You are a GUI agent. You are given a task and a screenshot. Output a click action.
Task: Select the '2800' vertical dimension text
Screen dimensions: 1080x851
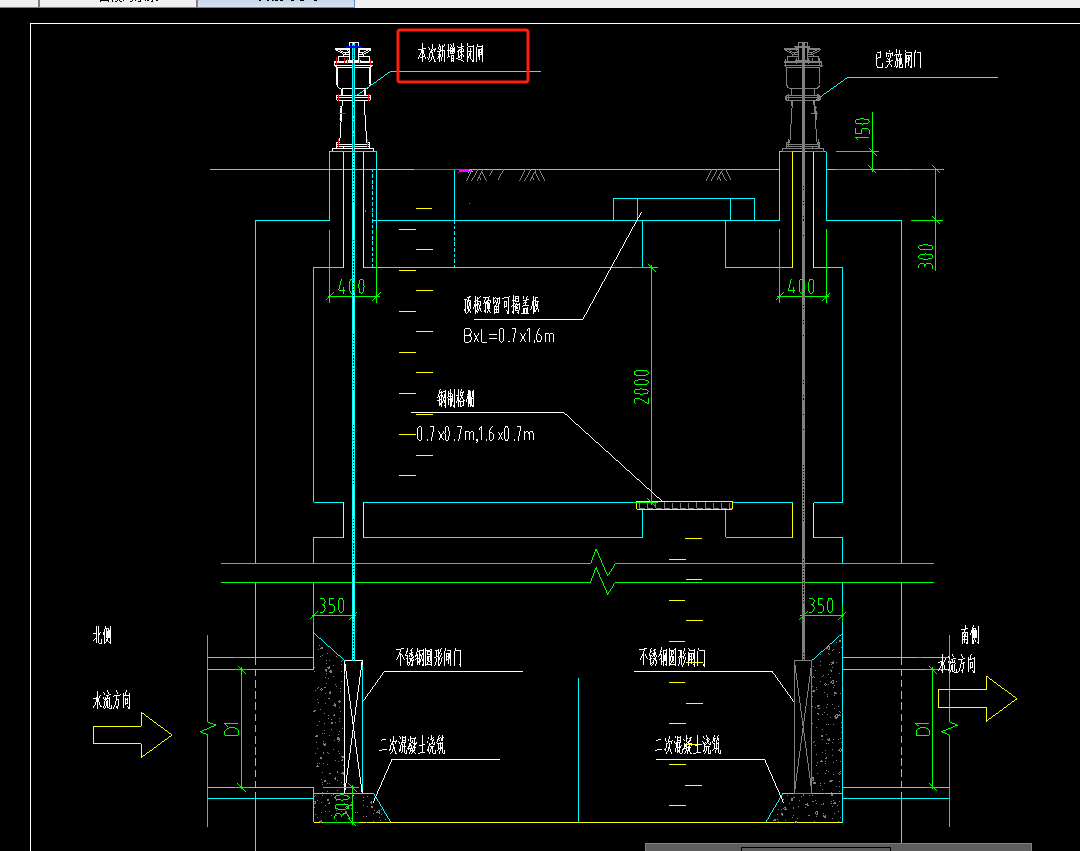point(641,386)
